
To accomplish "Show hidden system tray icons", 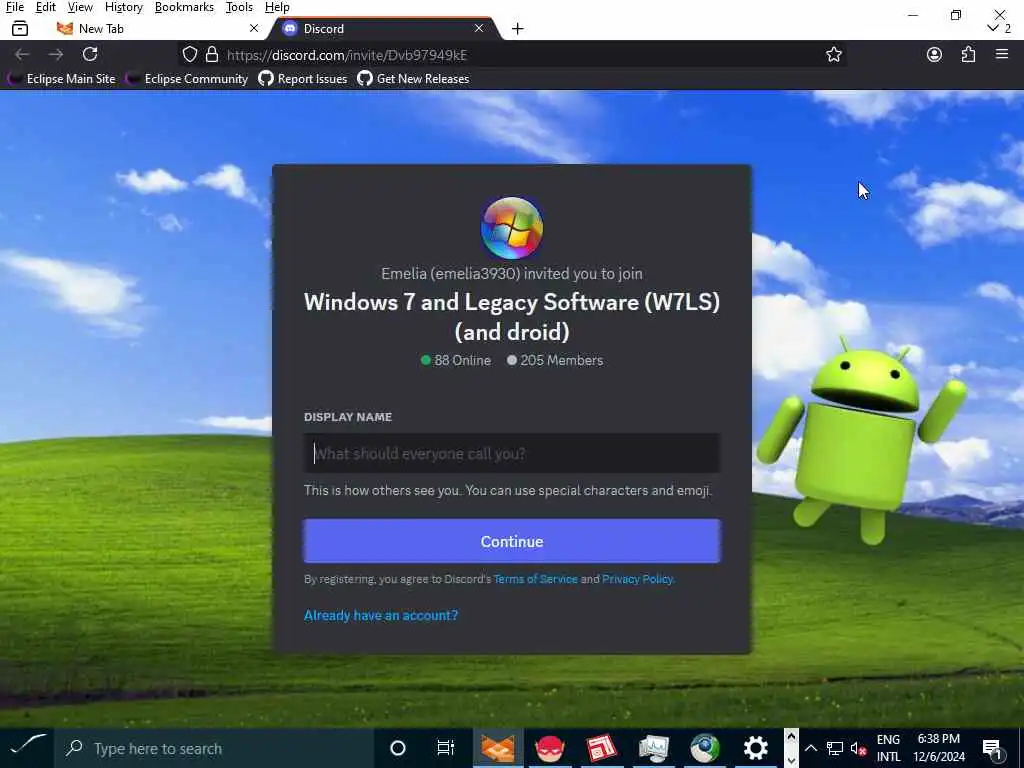I will click(x=810, y=748).
